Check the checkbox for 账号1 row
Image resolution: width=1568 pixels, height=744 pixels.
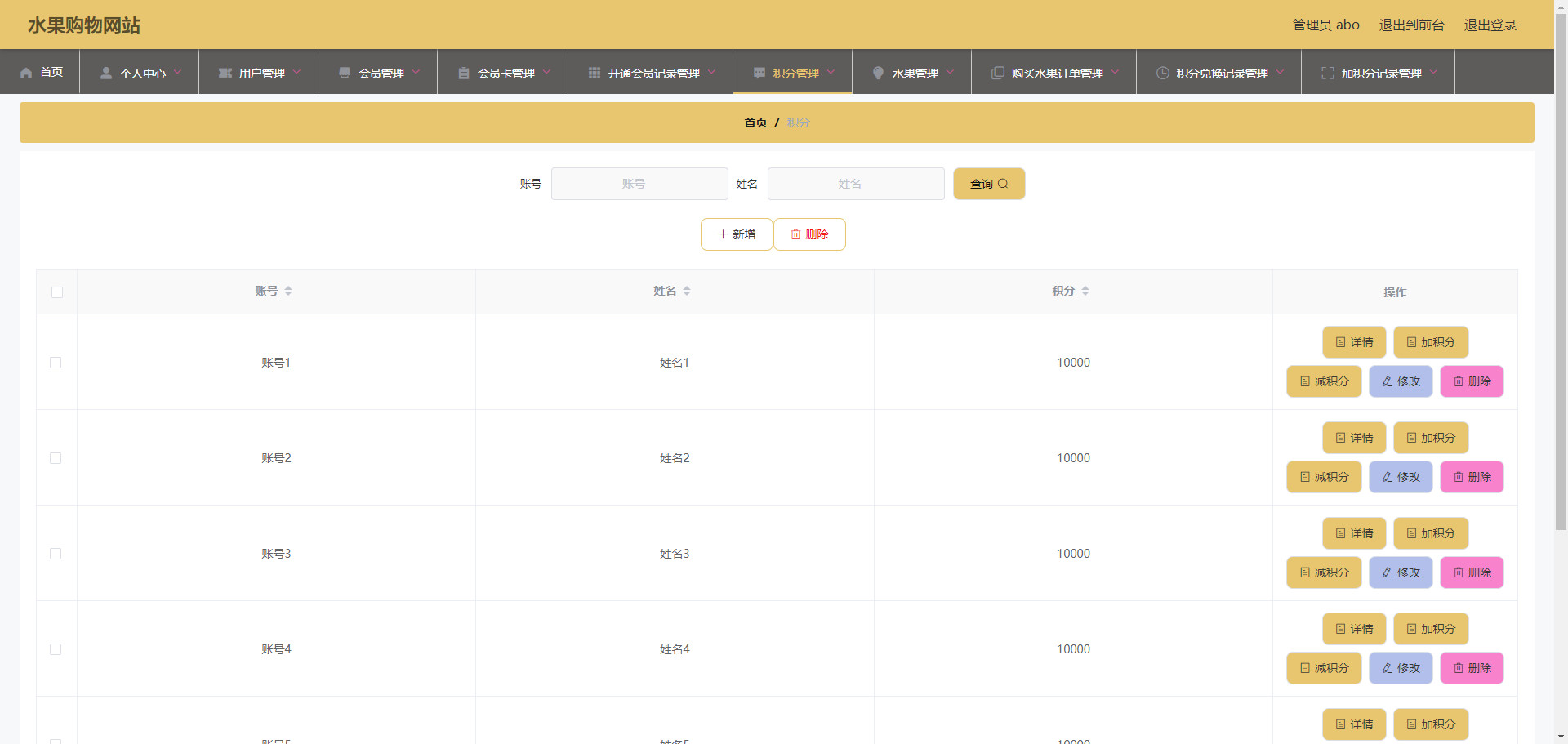[56, 363]
